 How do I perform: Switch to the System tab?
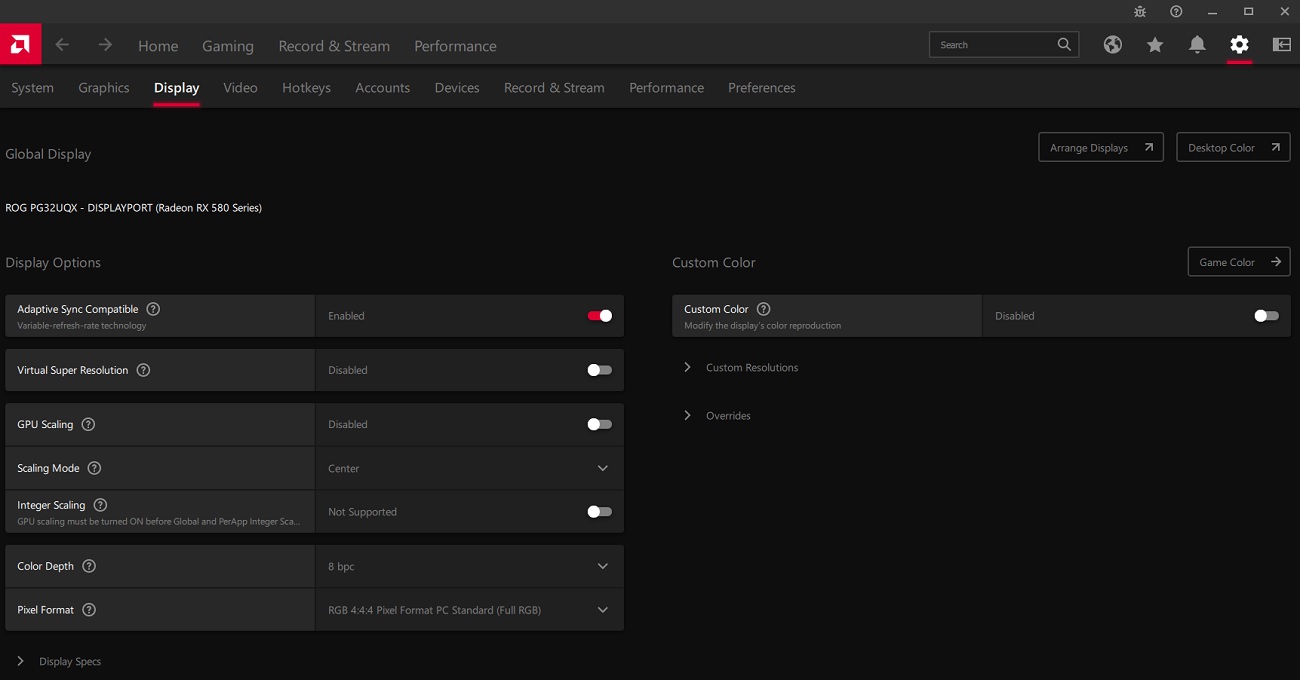(x=32, y=88)
